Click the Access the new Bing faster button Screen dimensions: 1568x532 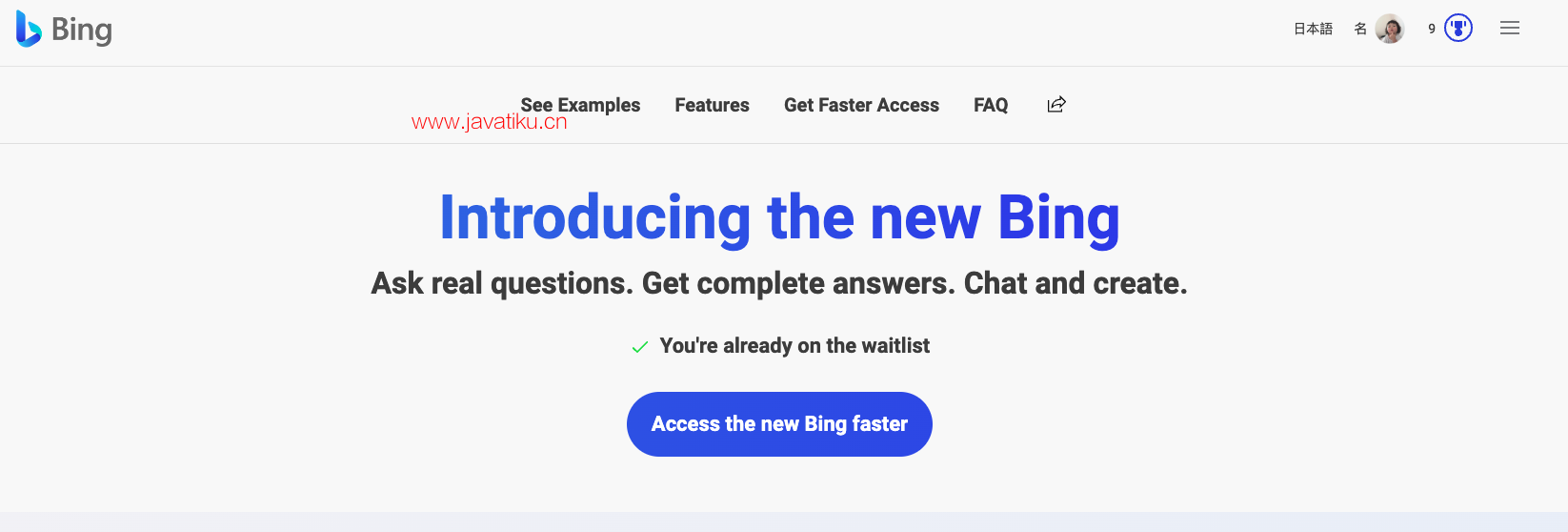click(x=779, y=424)
